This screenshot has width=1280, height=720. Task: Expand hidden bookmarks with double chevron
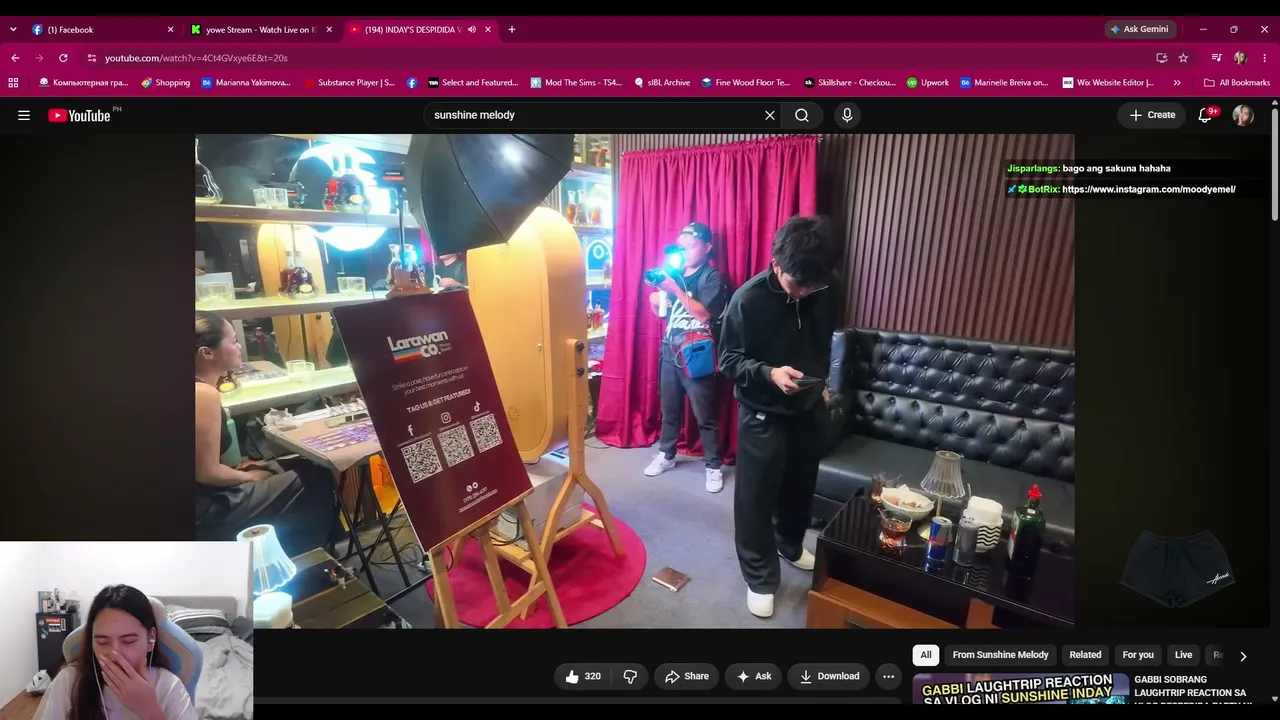pos(1177,83)
